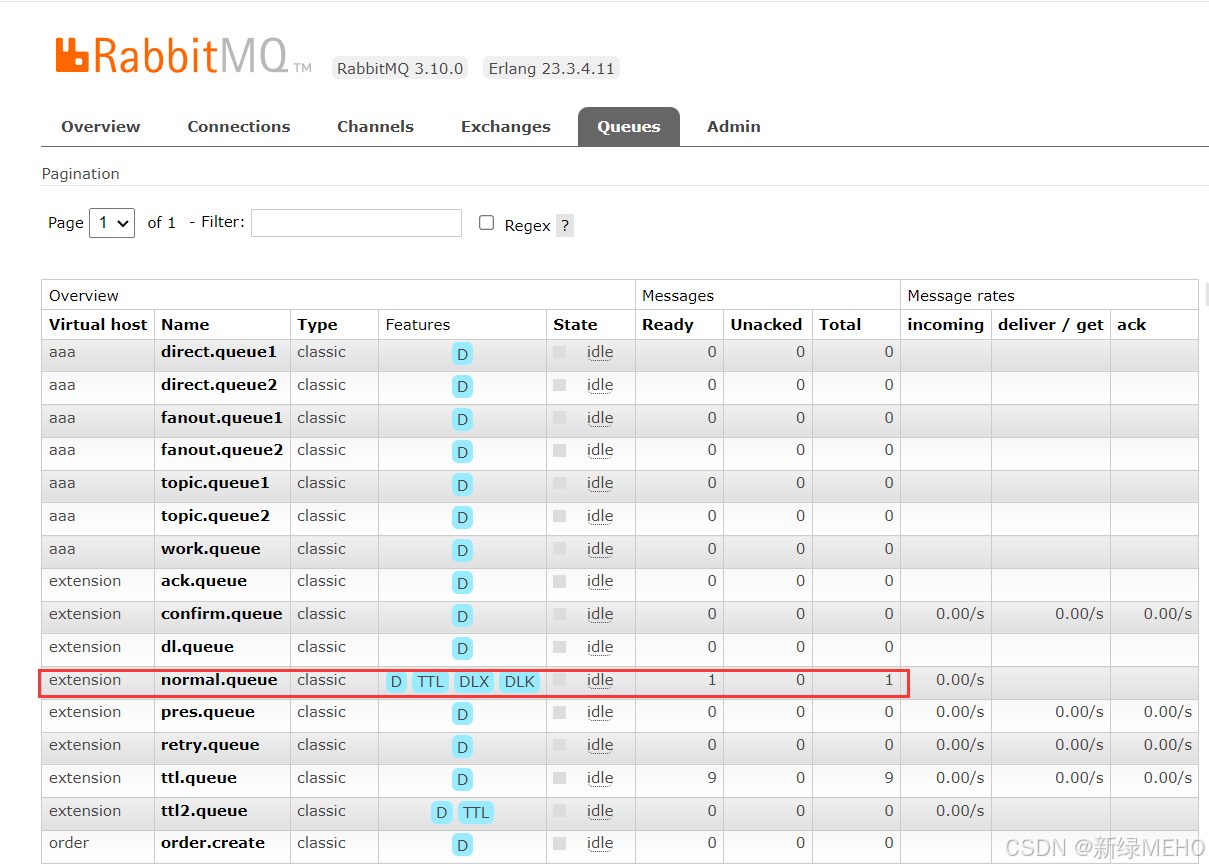The image size is (1209, 867).
Task: Click the DLK badge on normal.queue
Action: 519,682
